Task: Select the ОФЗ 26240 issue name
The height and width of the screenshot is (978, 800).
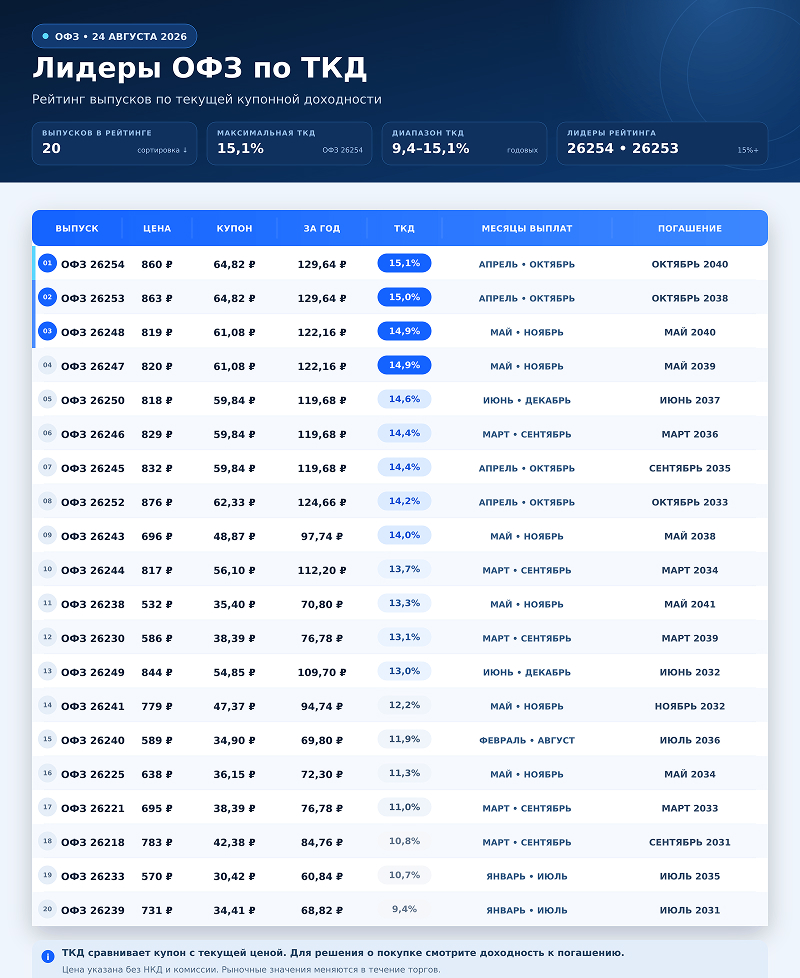Action: [93, 740]
